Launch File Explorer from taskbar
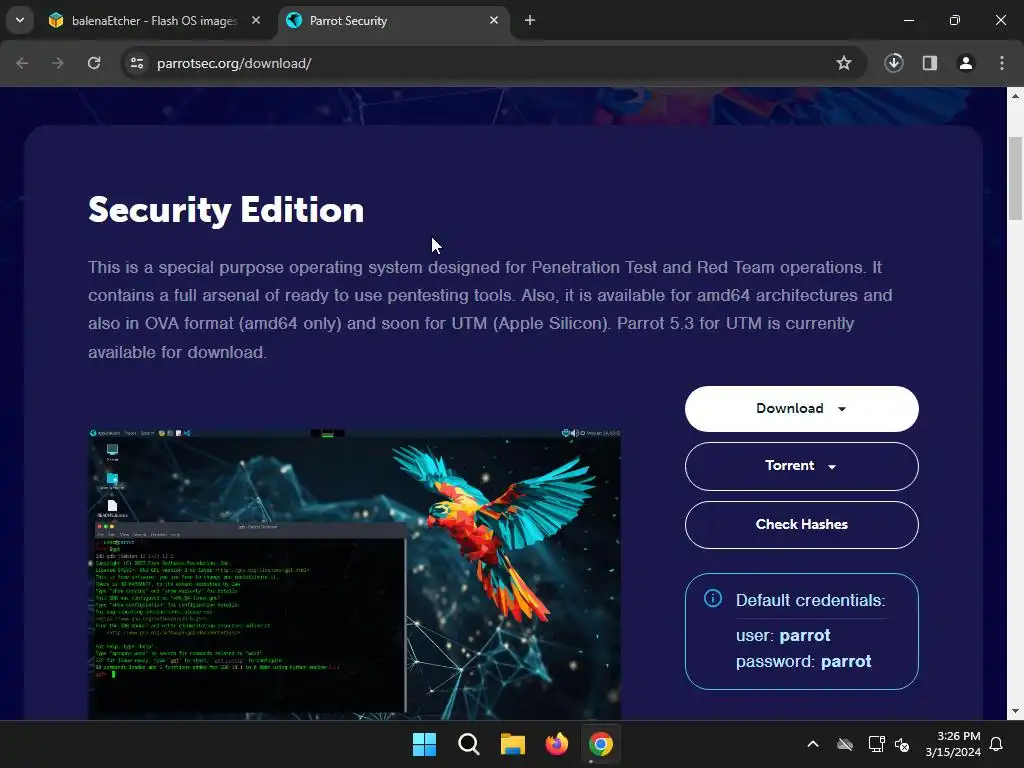Screen dimensions: 1024x768 coord(513,744)
